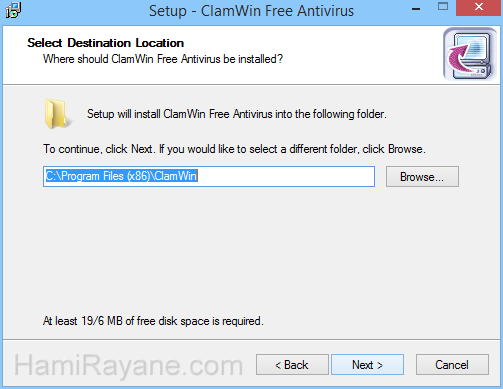503x389 pixels.
Task: Click into the destination folder path field
Action: 209,176
